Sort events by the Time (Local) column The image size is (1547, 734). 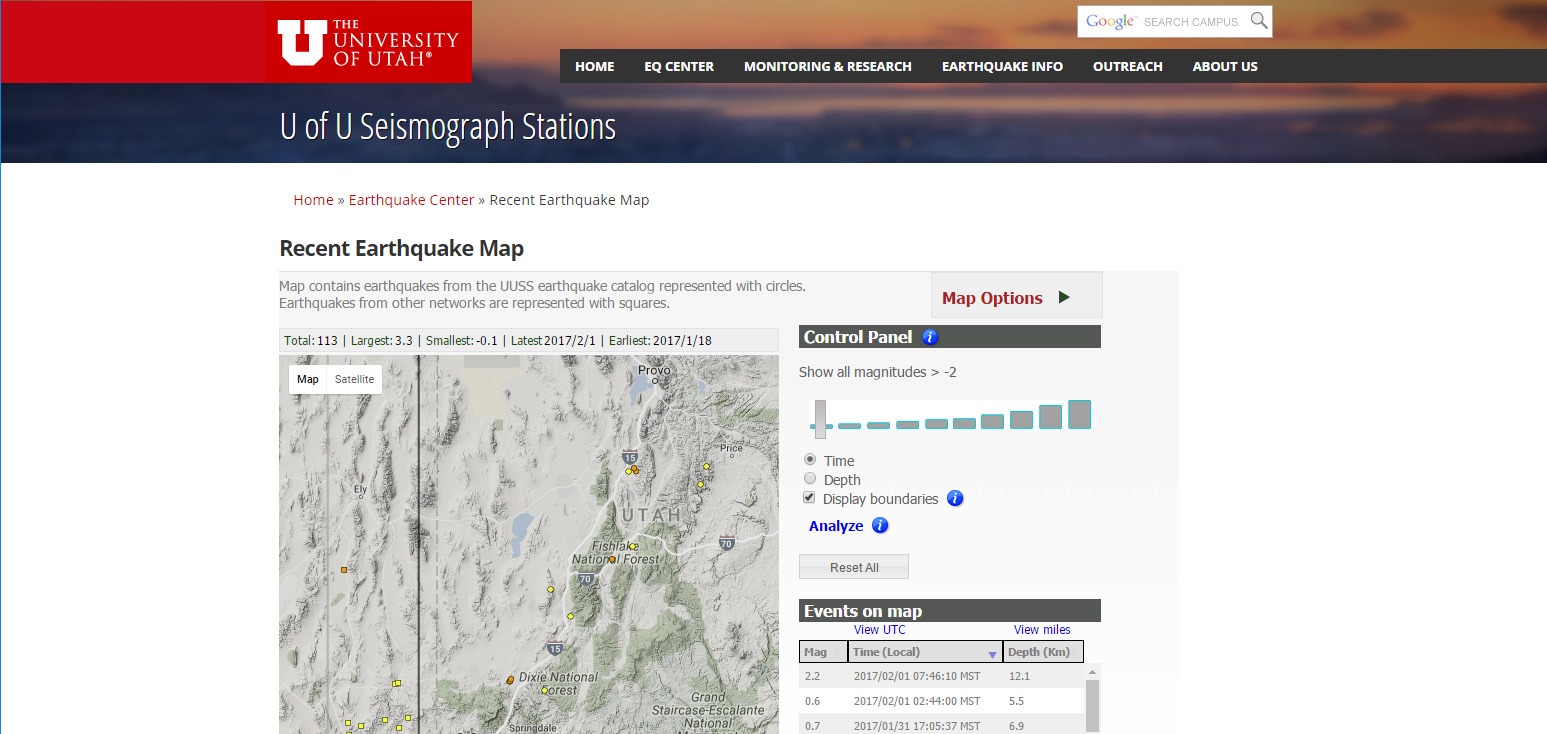(x=924, y=652)
